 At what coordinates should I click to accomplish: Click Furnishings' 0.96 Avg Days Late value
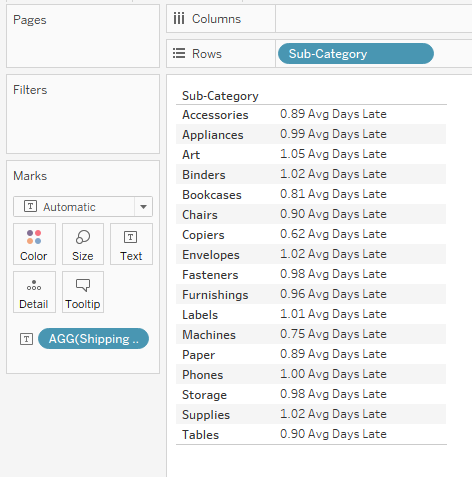pos(333,294)
